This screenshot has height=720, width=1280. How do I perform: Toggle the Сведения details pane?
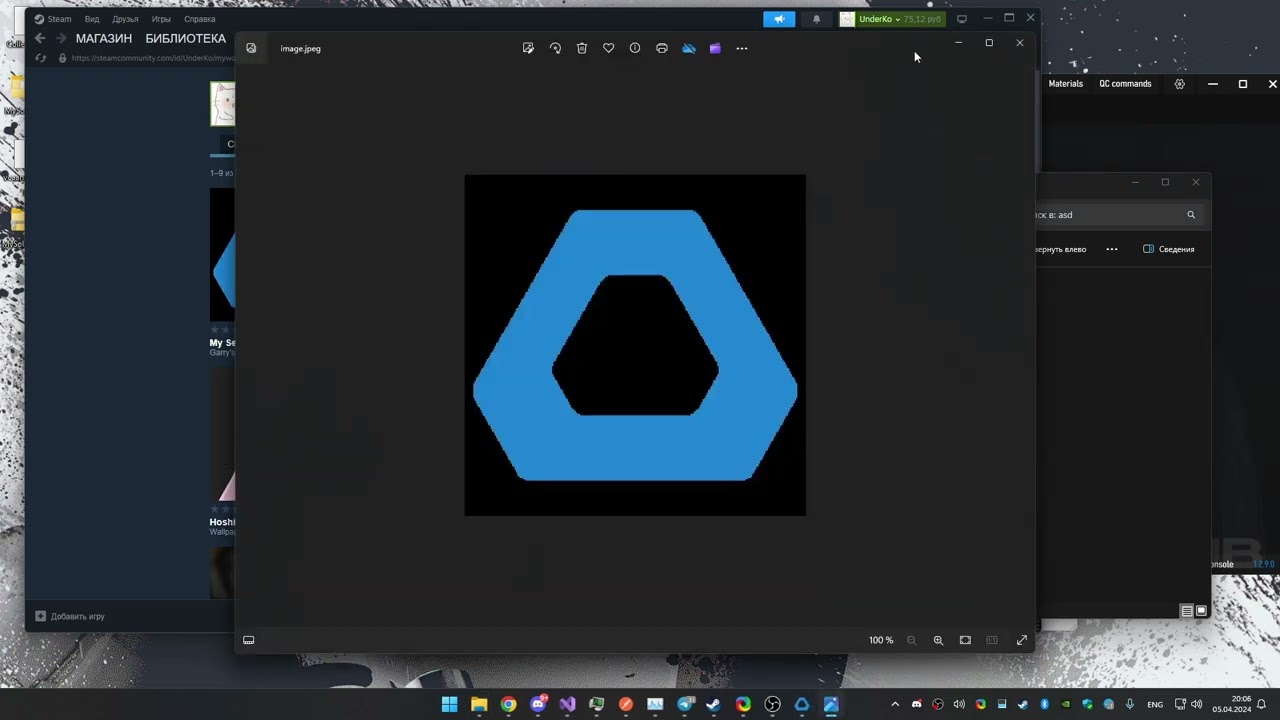(x=1169, y=249)
